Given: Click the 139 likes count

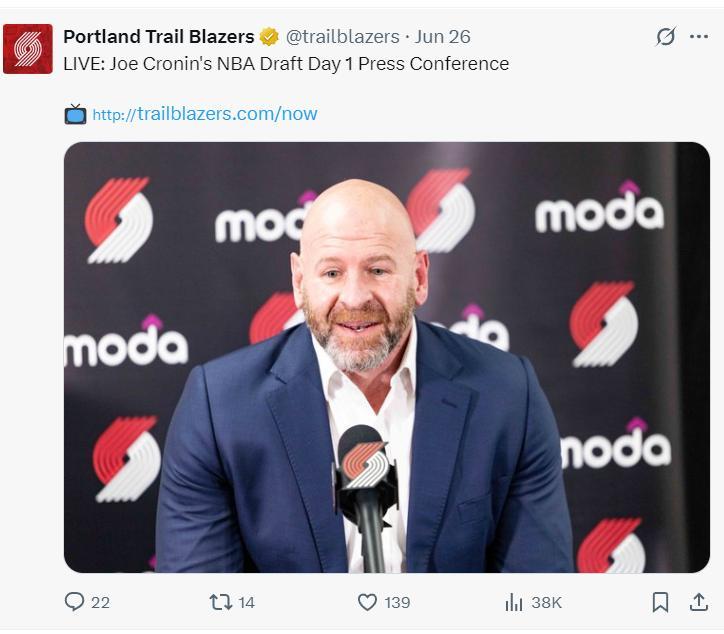Looking at the screenshot, I should [x=397, y=602].
